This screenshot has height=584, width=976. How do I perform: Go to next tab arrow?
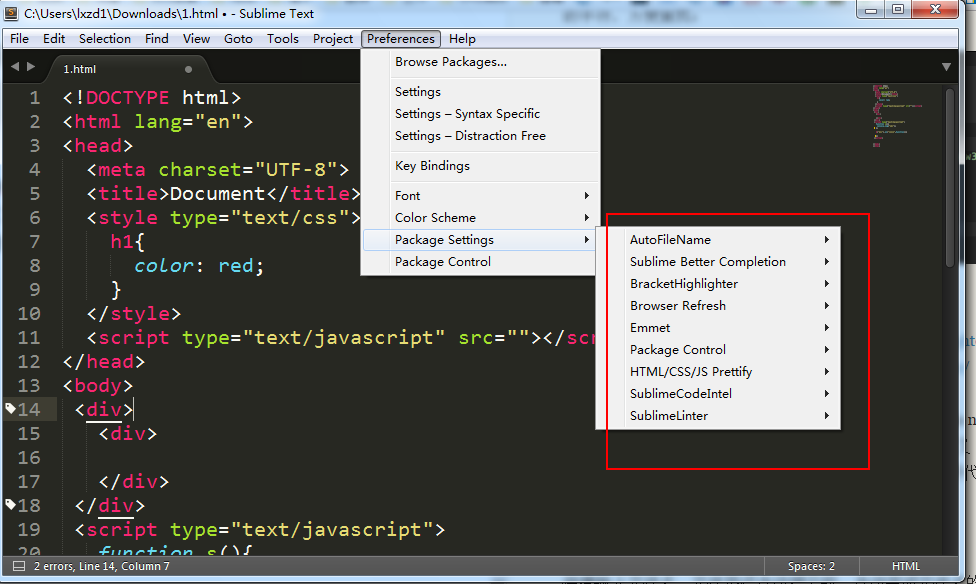point(31,67)
